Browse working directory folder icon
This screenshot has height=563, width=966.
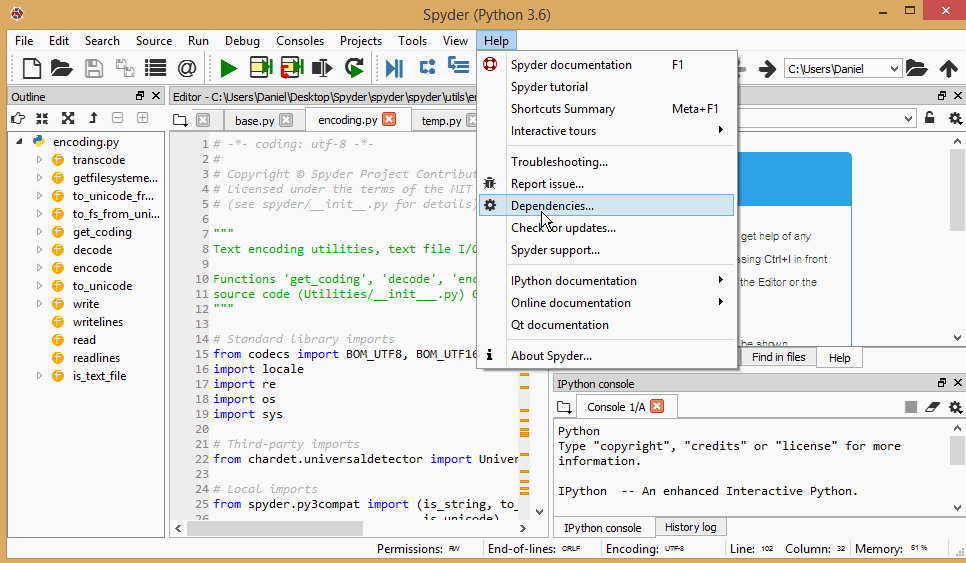[917, 68]
